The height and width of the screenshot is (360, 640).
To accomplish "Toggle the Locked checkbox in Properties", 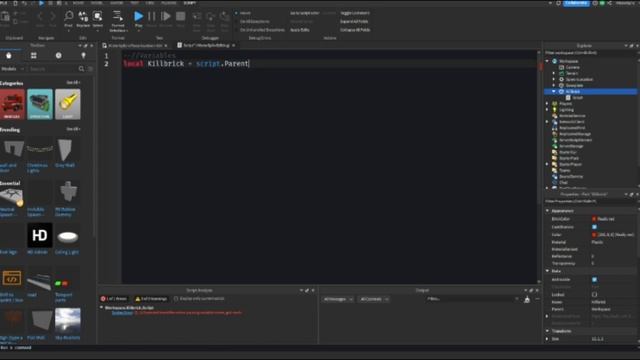I will click(x=594, y=294).
